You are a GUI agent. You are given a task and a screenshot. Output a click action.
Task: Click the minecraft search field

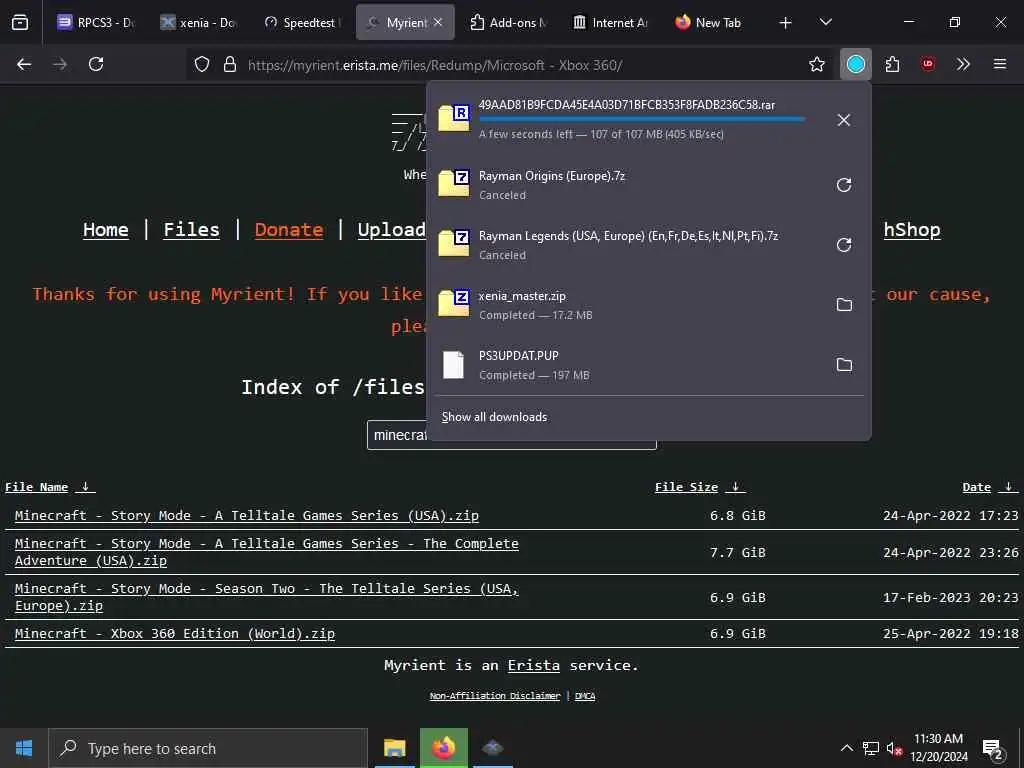point(511,435)
